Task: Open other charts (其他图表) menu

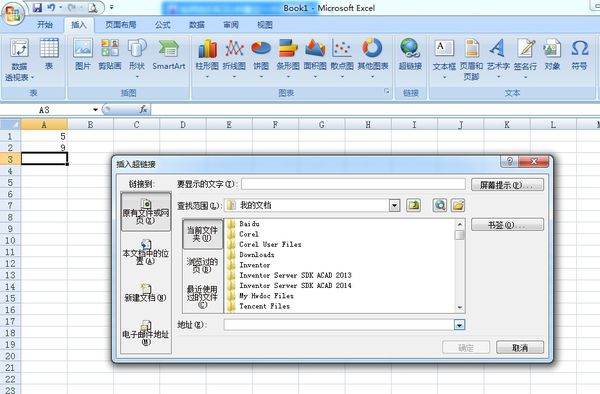Action: [373, 58]
